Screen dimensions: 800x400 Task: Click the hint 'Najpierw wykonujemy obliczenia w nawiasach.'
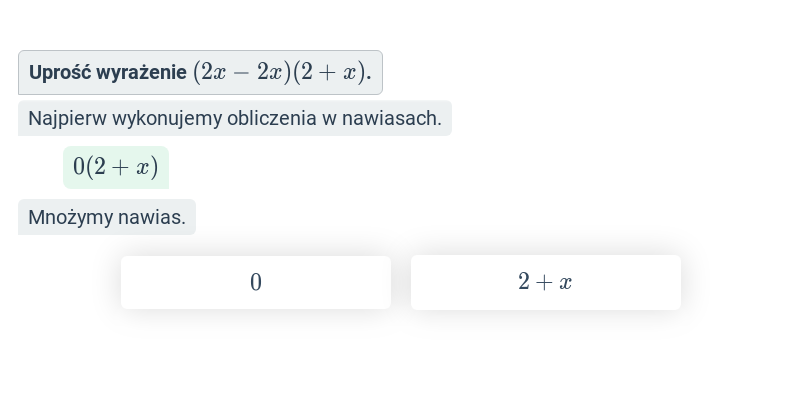coord(235,118)
